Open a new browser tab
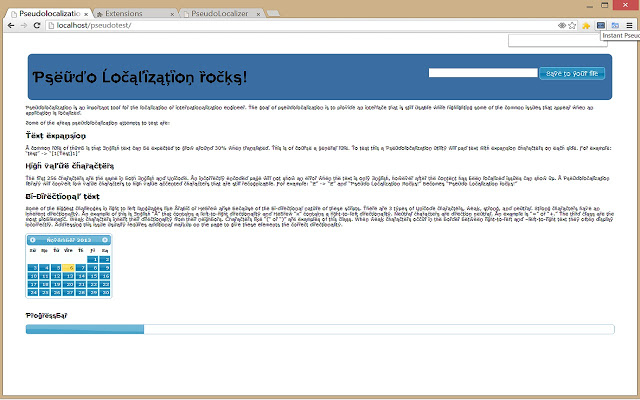The image size is (640, 400). (273, 13)
